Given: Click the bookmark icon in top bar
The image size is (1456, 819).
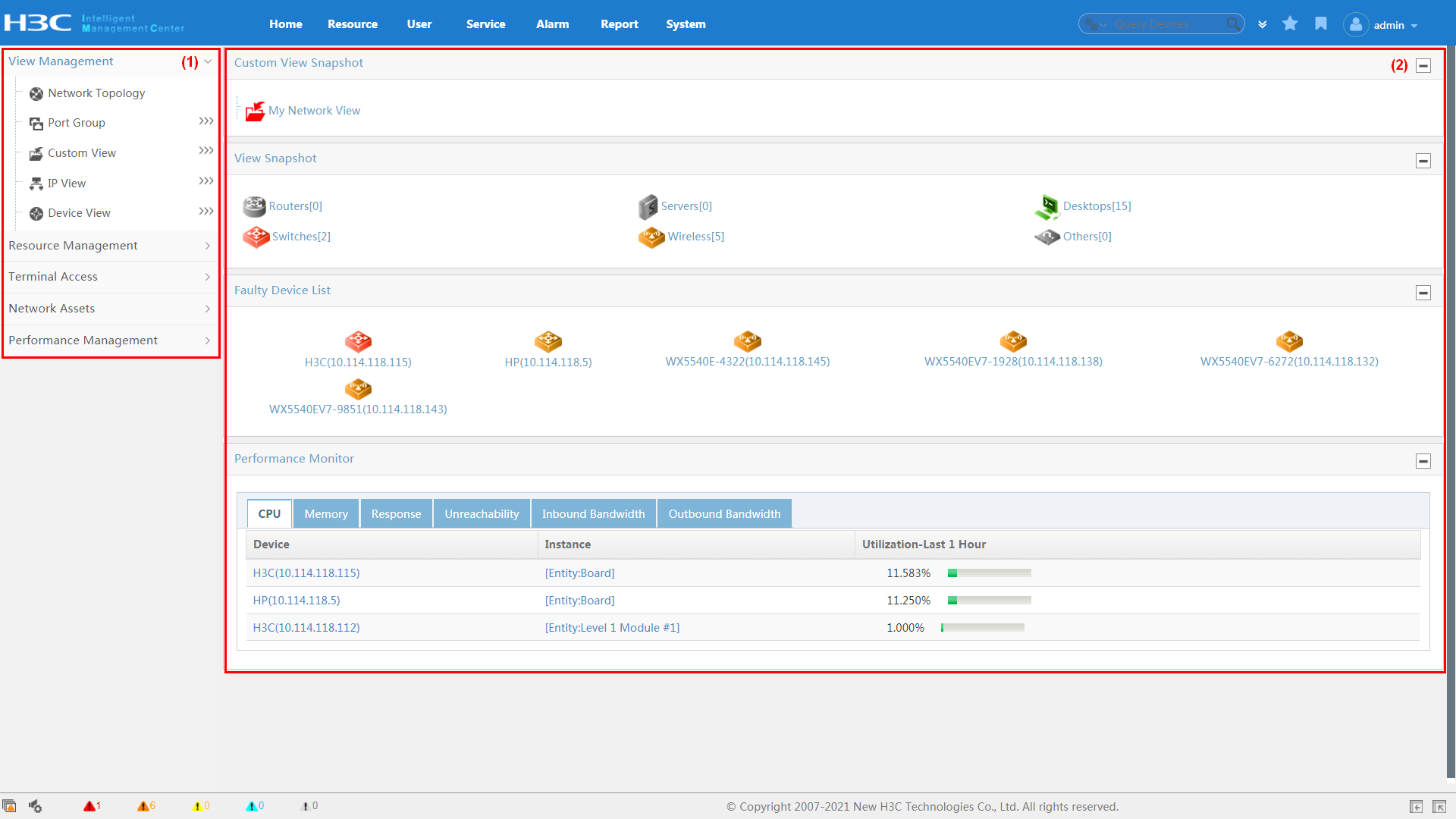Looking at the screenshot, I should pos(1321,24).
